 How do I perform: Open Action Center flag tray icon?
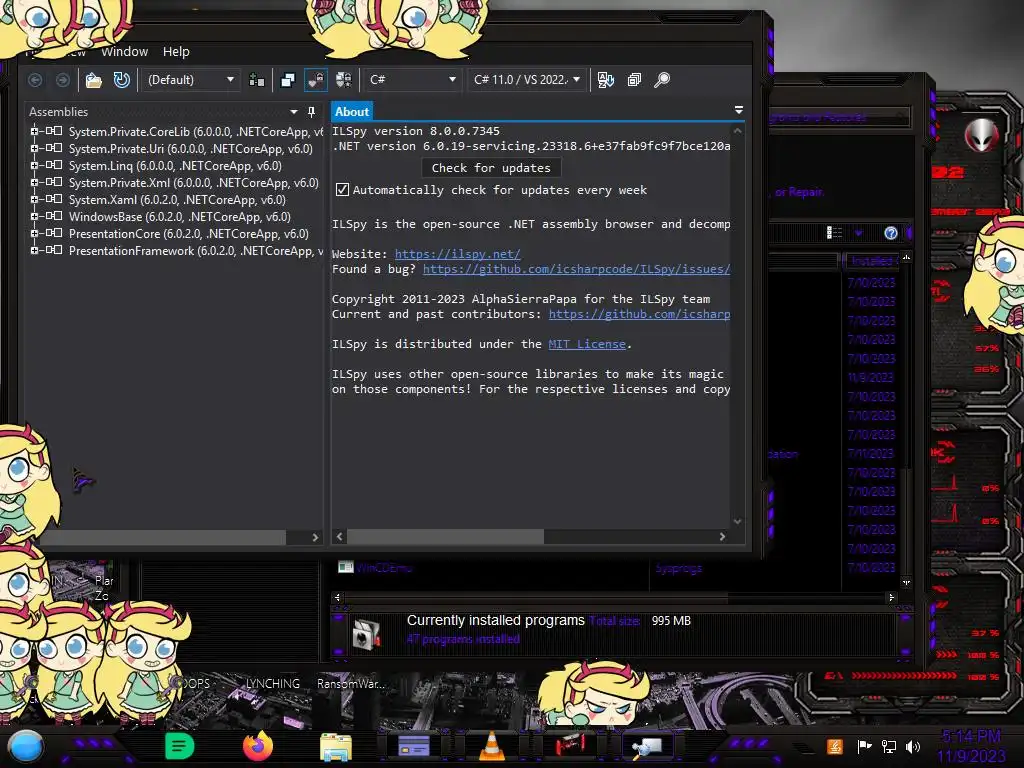pos(864,746)
